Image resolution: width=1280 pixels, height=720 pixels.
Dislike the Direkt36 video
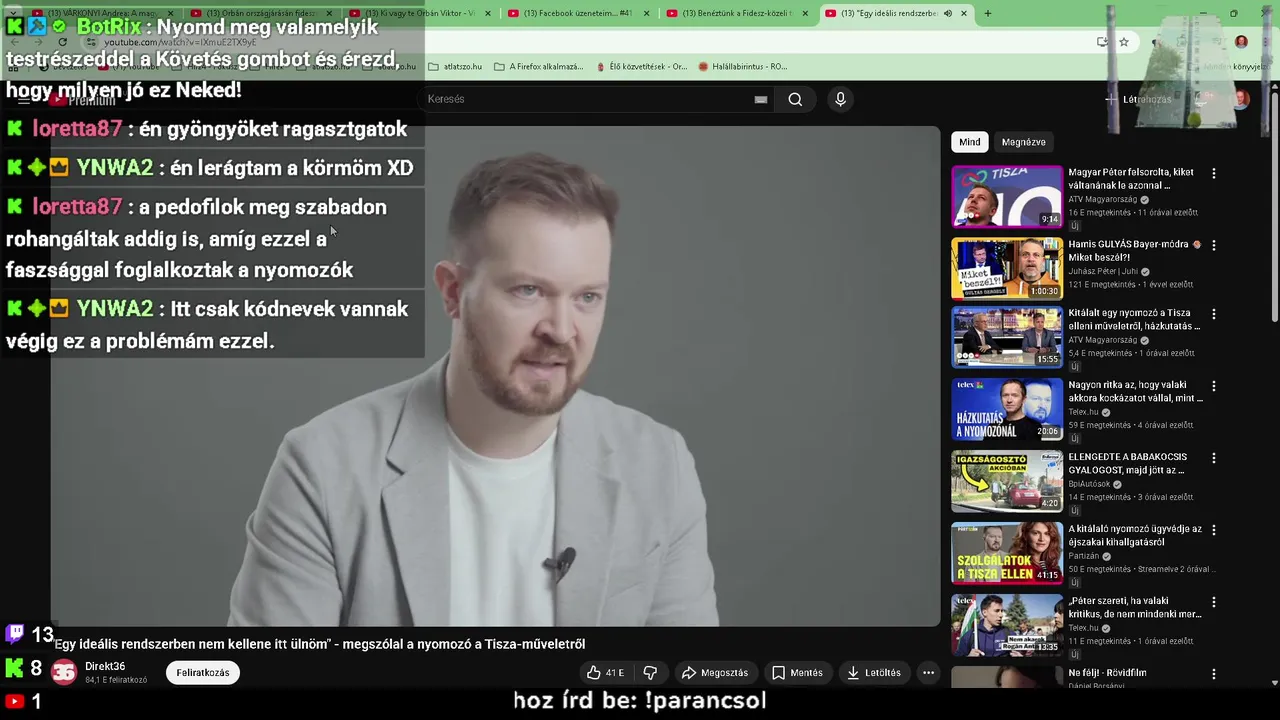point(650,673)
